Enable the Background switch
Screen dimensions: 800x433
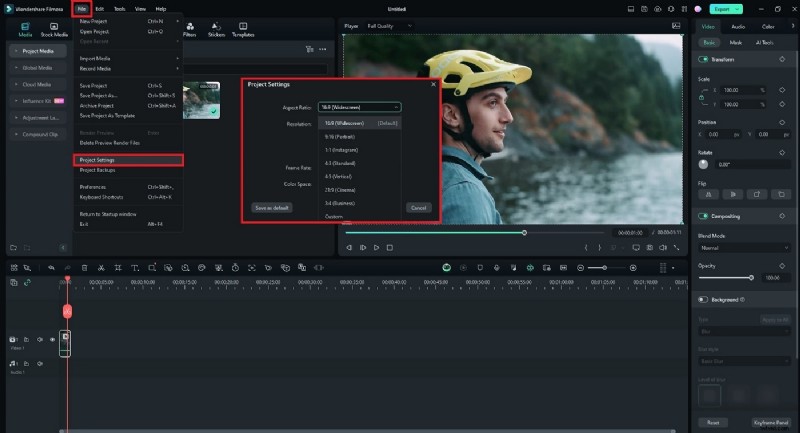pyautogui.click(x=703, y=300)
